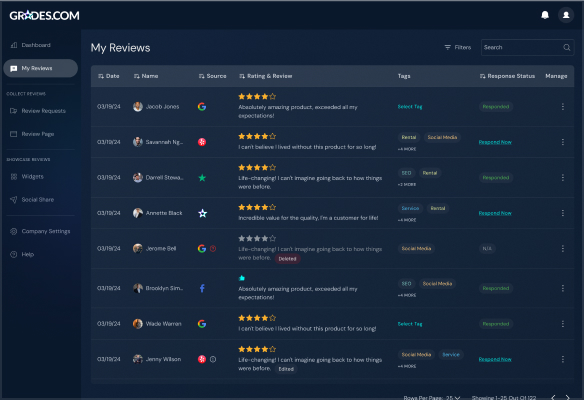Click Edited badge on Jenny Wilson review

click(286, 369)
